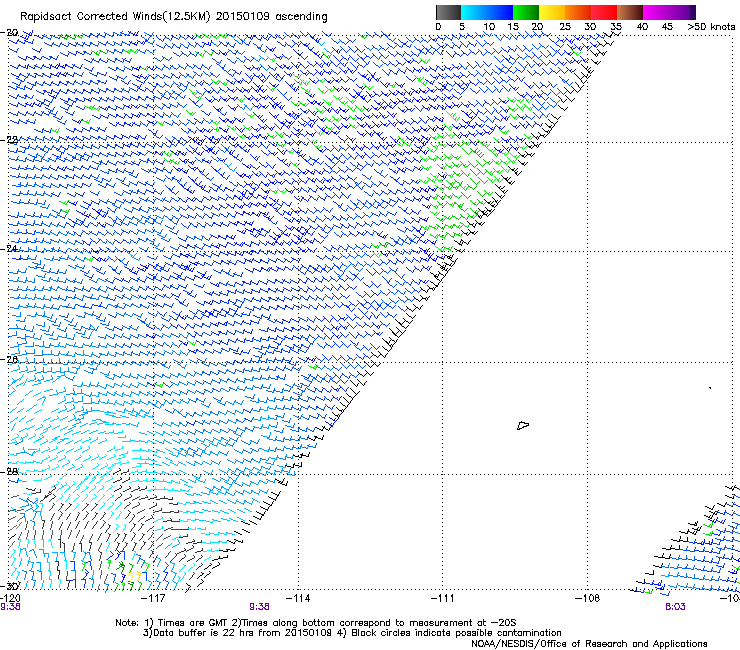Click the purple 9:38 time near -114
Image resolution: width=740 pixels, height=650 pixels.
(x=259, y=607)
